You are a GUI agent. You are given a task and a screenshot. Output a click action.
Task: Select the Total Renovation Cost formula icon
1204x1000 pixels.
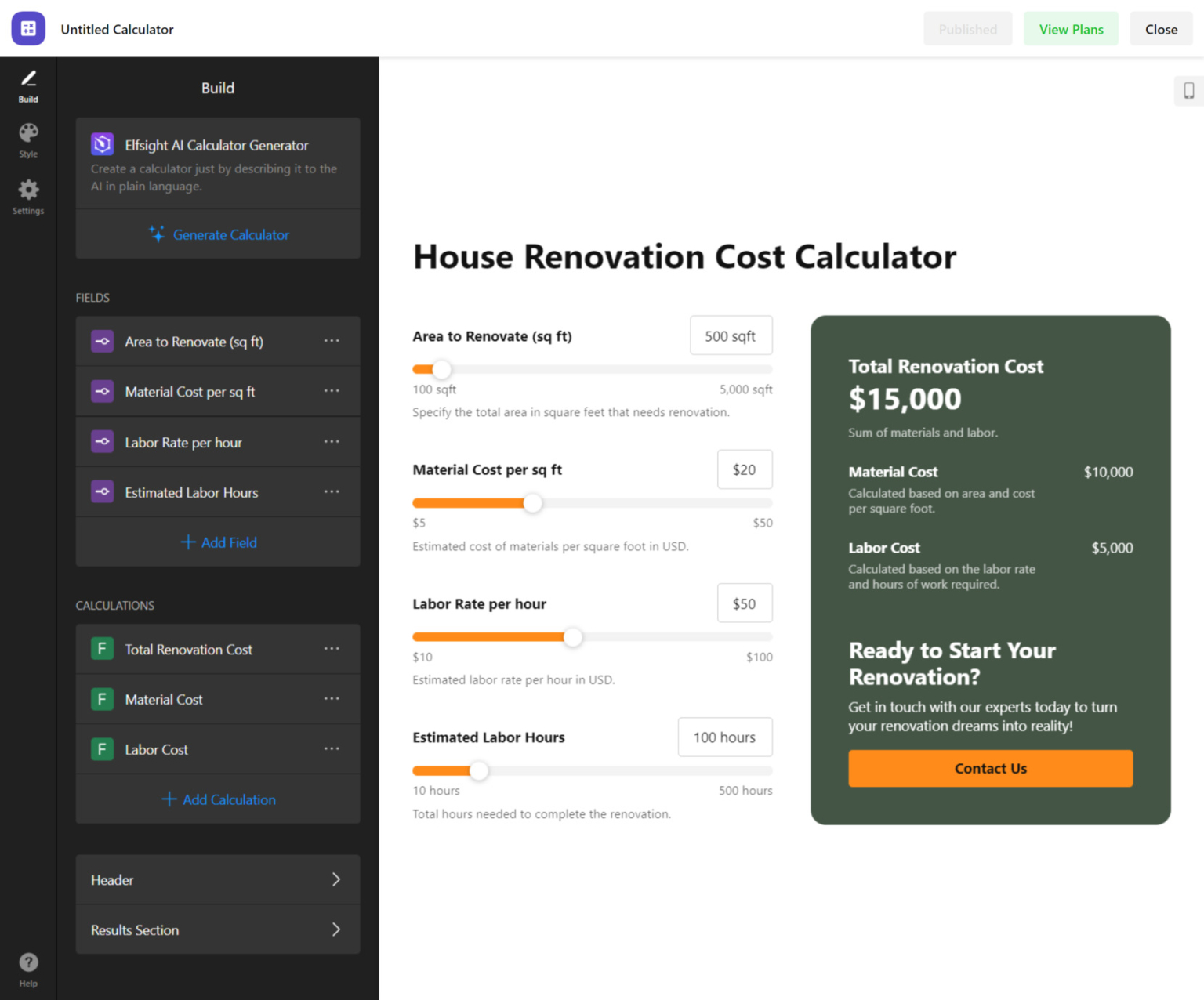coord(102,649)
